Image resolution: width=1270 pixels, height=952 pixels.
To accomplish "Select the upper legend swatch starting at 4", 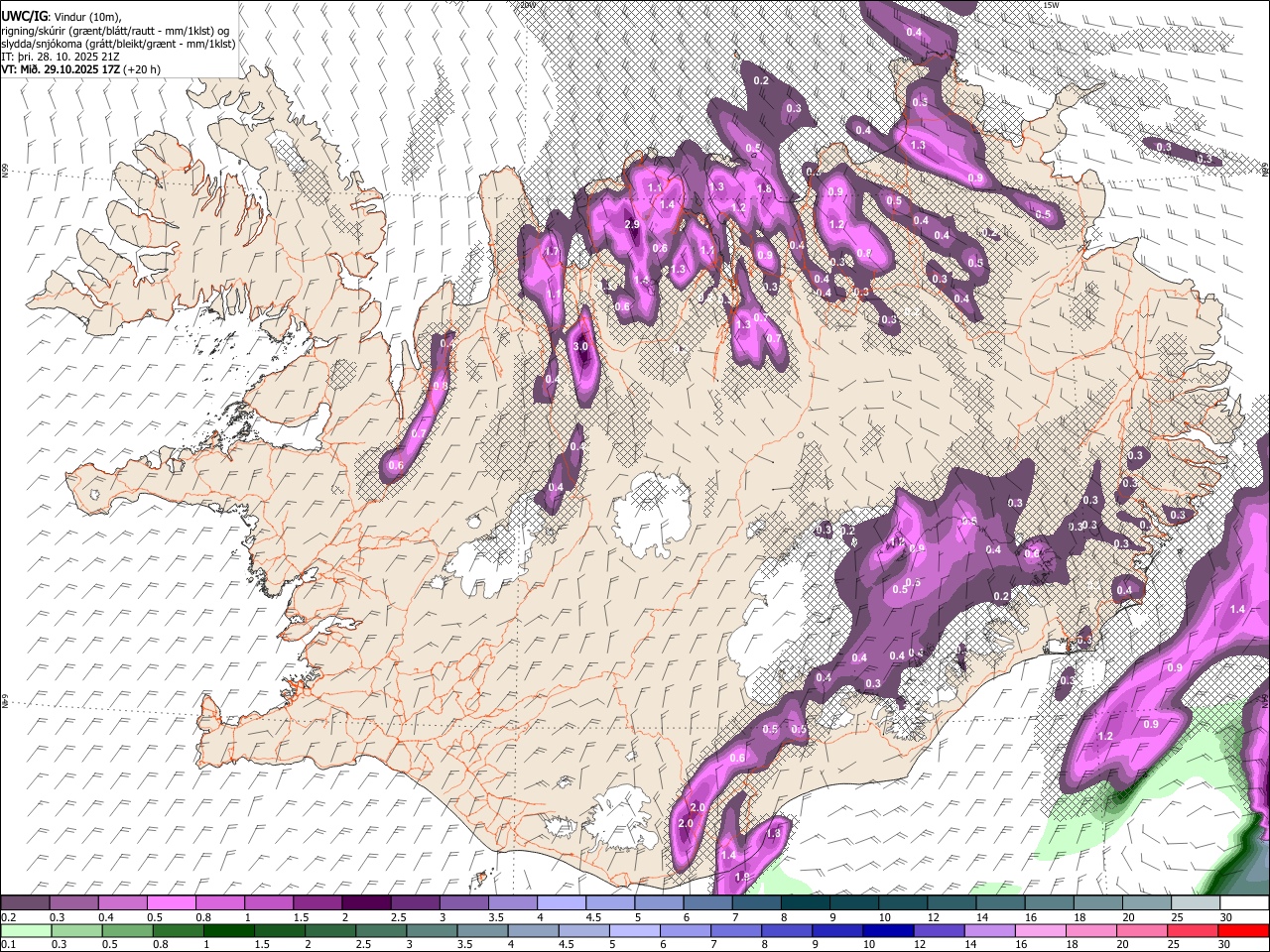I will pyautogui.click(x=561, y=902).
